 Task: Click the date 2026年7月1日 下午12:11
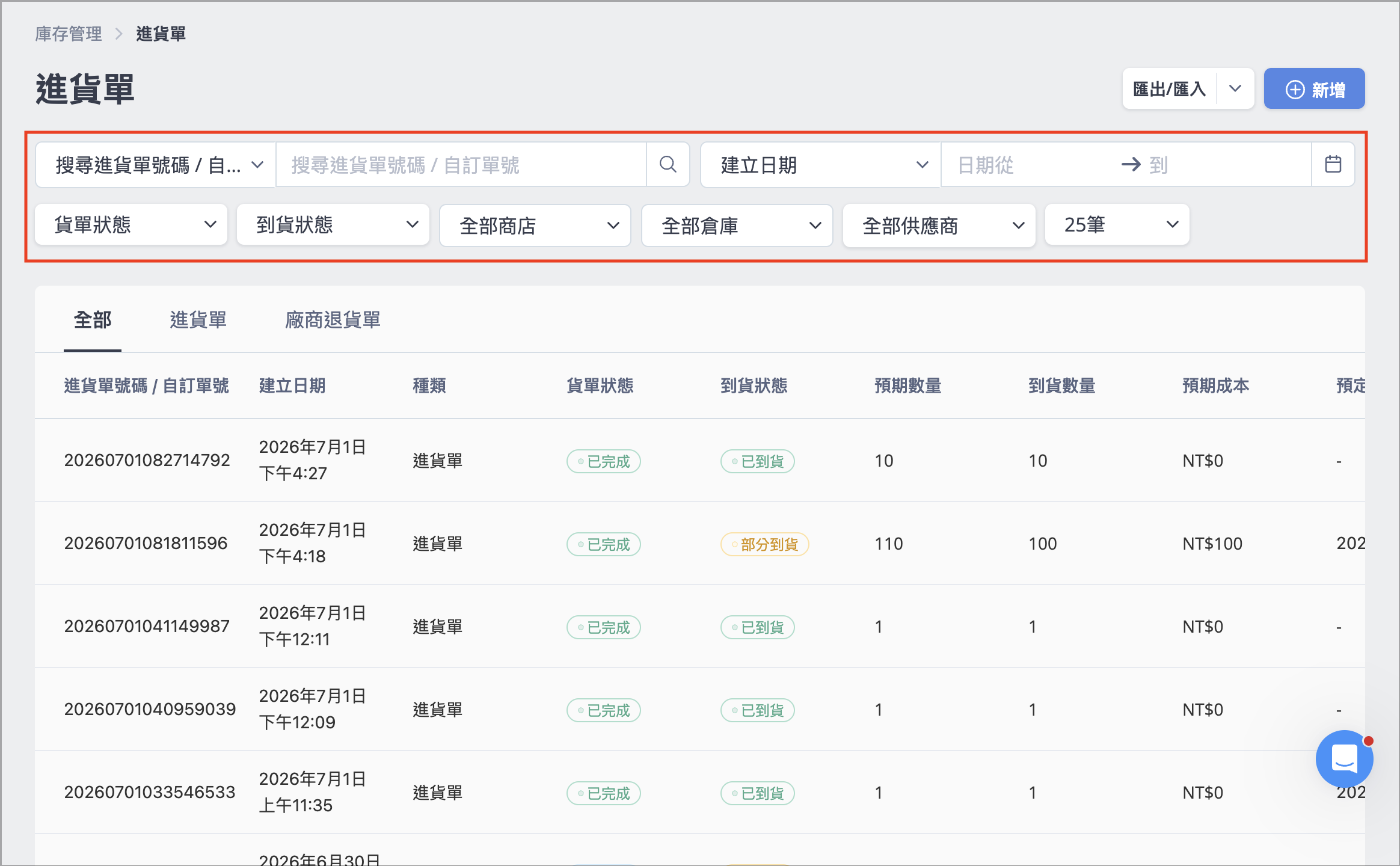(x=313, y=626)
